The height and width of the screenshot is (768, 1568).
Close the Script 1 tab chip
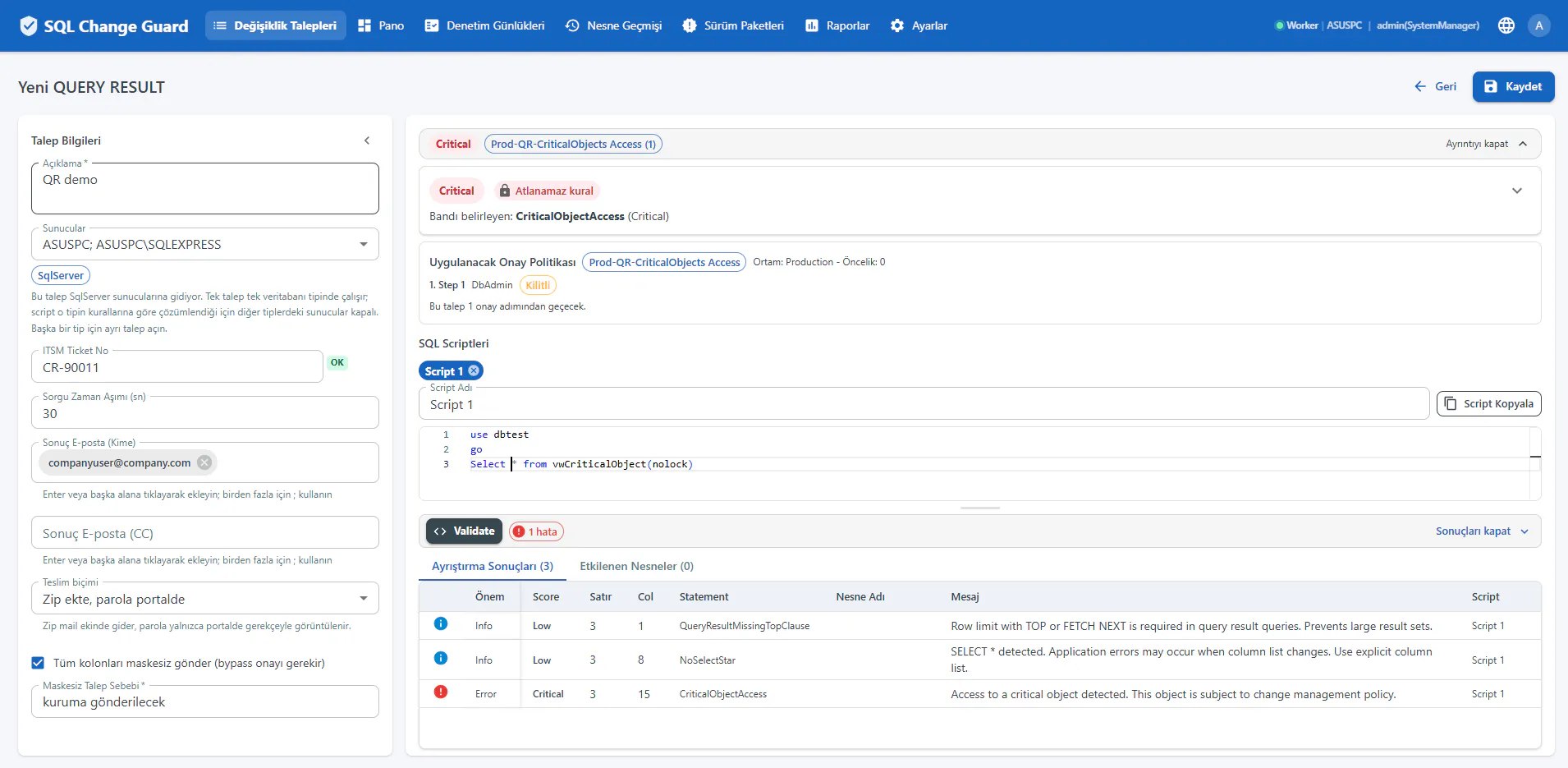point(474,371)
